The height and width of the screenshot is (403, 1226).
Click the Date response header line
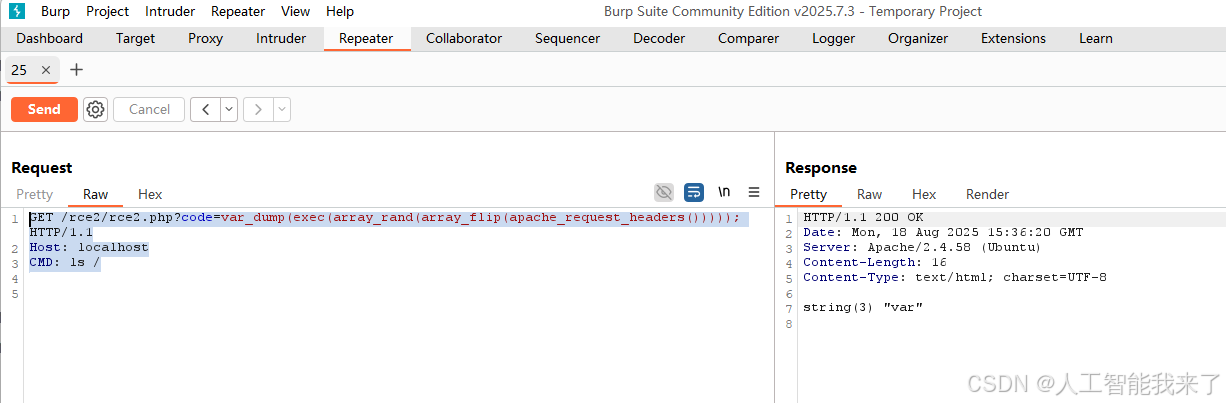pyautogui.click(x=943, y=233)
